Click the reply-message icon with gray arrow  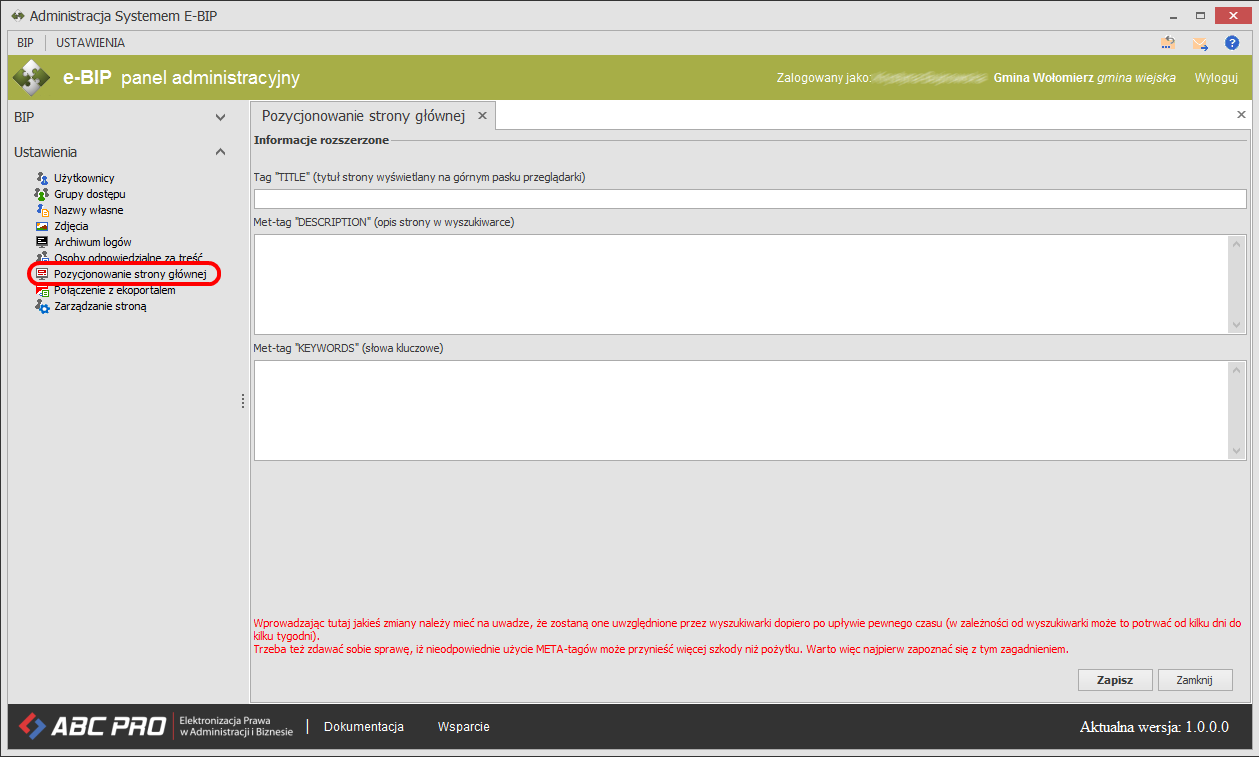[1167, 43]
